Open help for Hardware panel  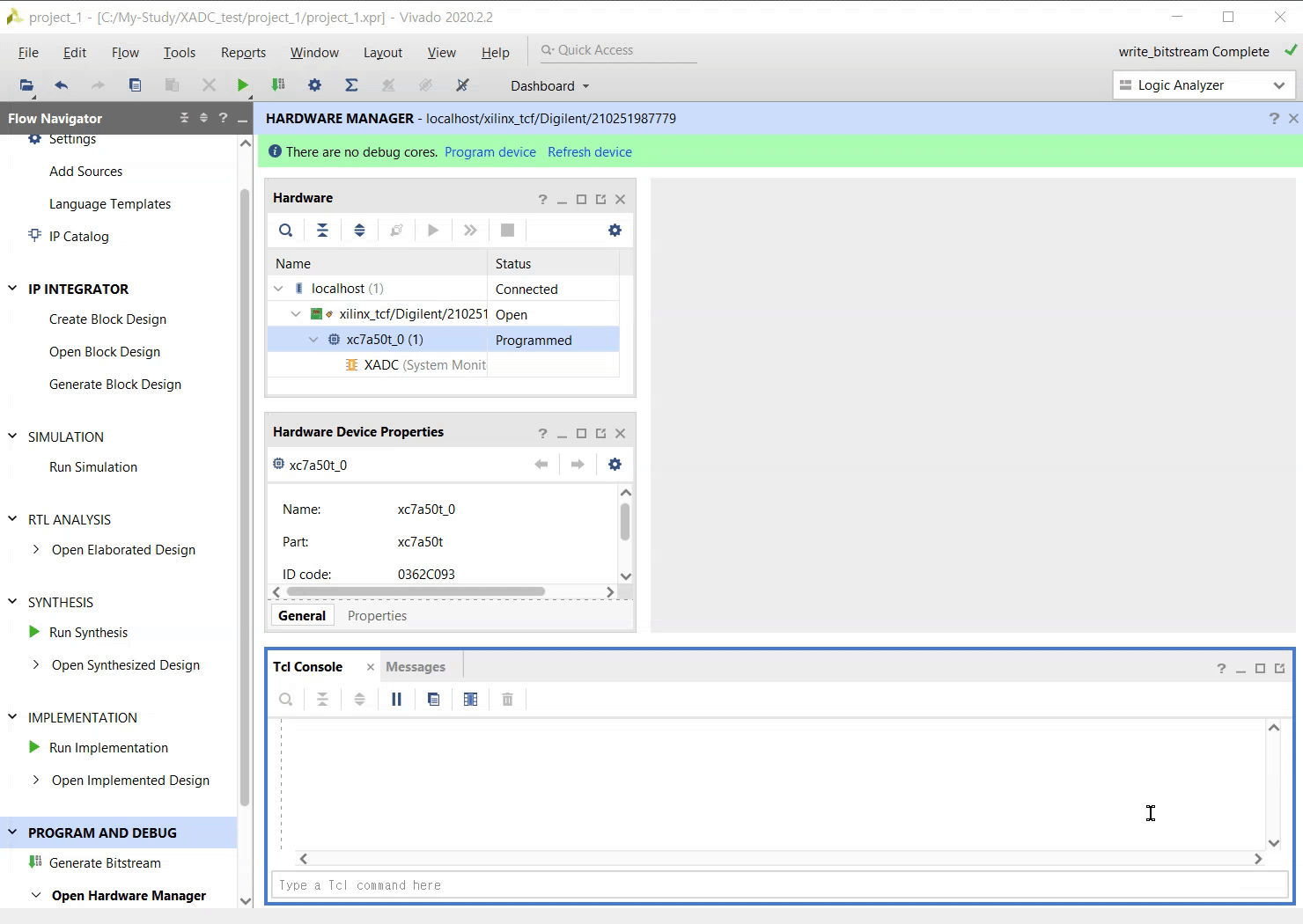[542, 200]
